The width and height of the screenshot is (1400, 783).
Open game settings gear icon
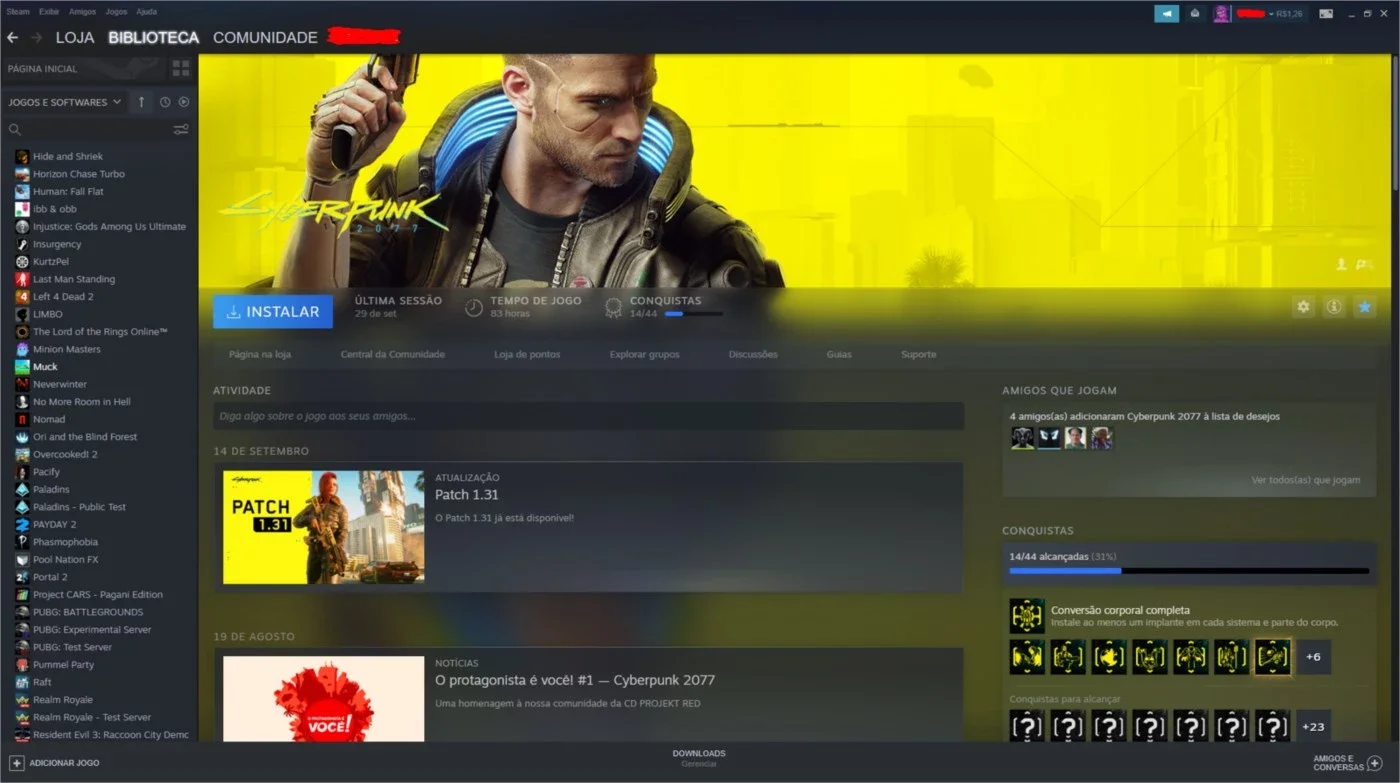(x=1303, y=307)
